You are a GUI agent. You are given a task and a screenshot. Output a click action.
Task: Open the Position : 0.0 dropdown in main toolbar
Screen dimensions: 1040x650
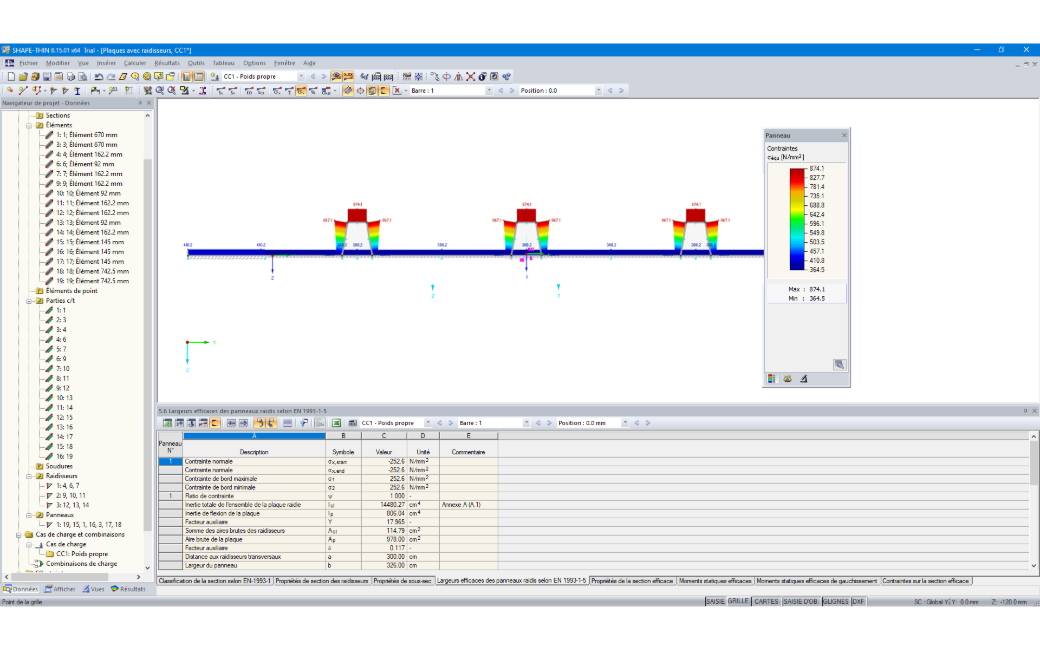pyautogui.click(x=598, y=90)
